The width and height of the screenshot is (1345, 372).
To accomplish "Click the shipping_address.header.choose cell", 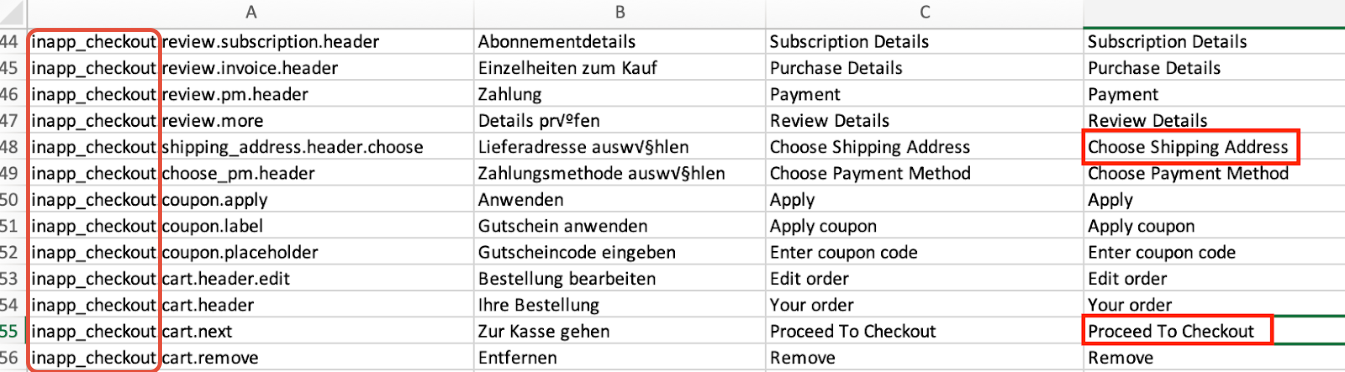I will click(316, 147).
